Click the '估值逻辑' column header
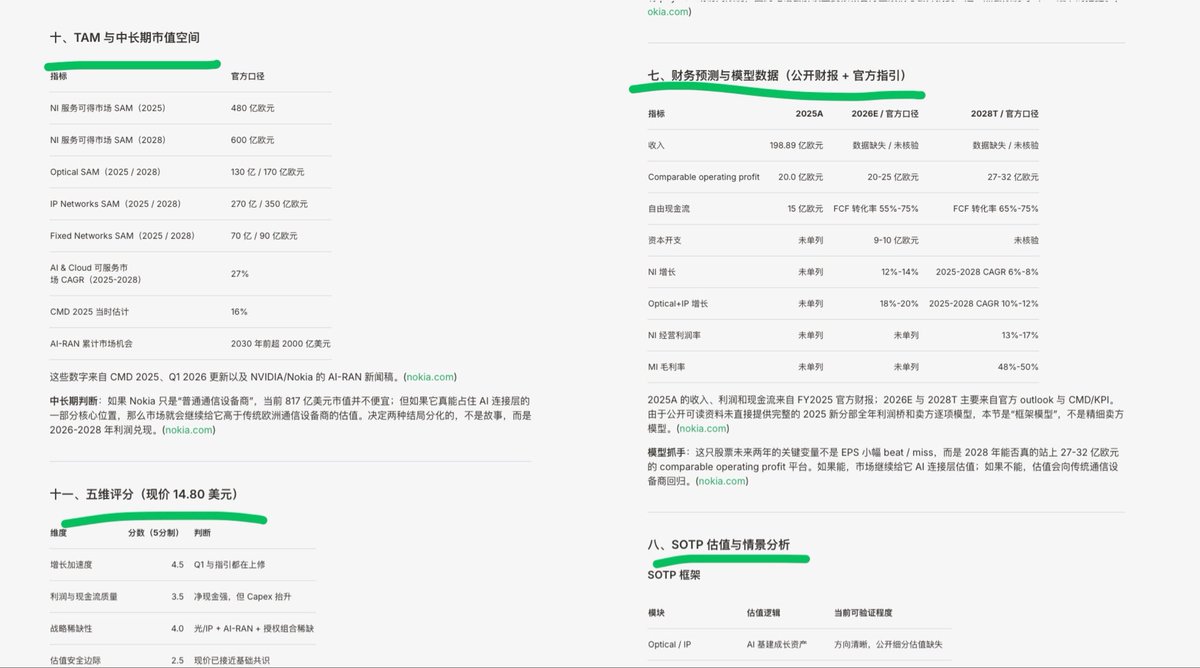The image size is (1200, 668). pos(764,614)
